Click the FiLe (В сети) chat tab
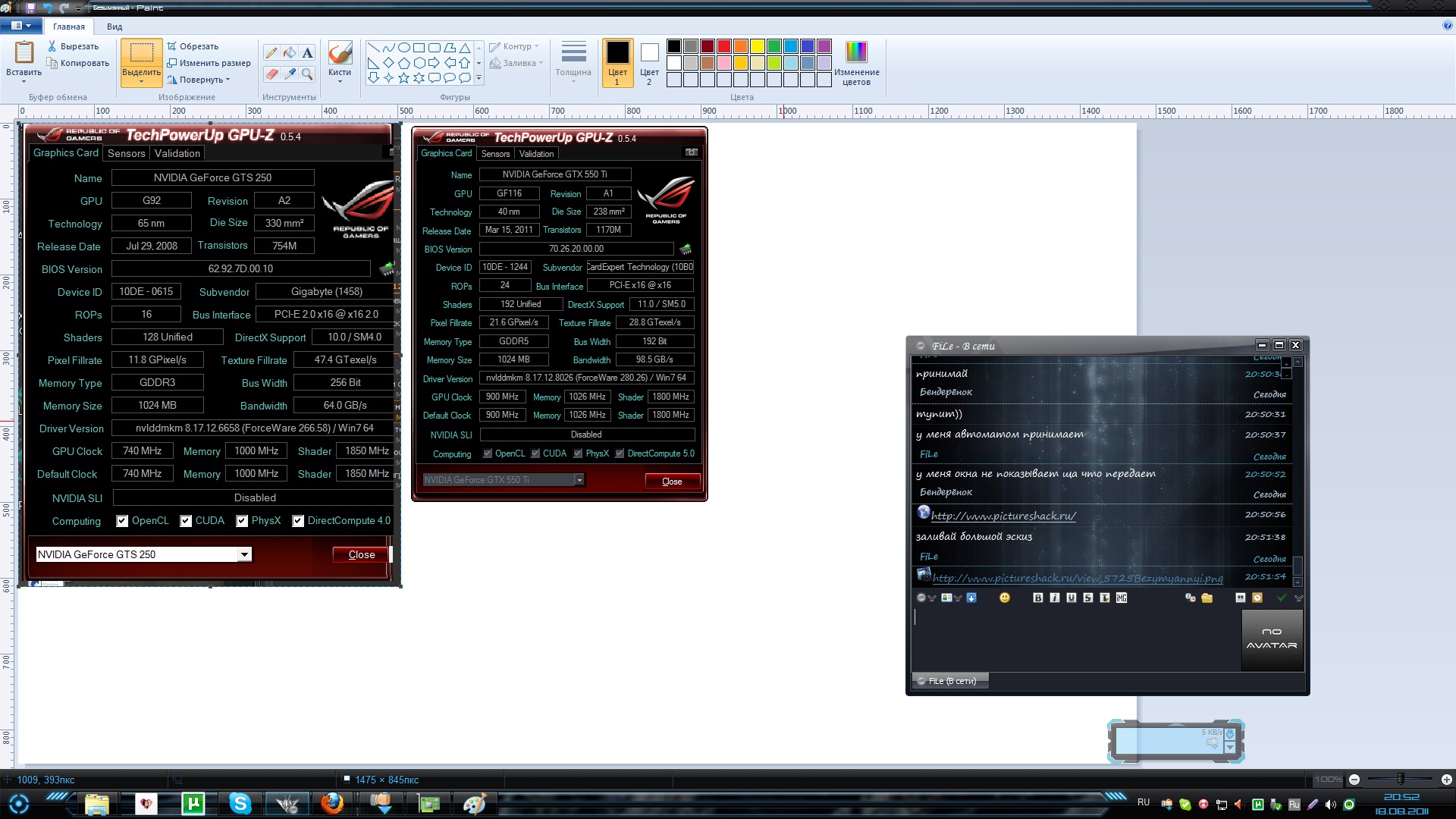Screen dimensions: 1456x819 [x=951, y=681]
